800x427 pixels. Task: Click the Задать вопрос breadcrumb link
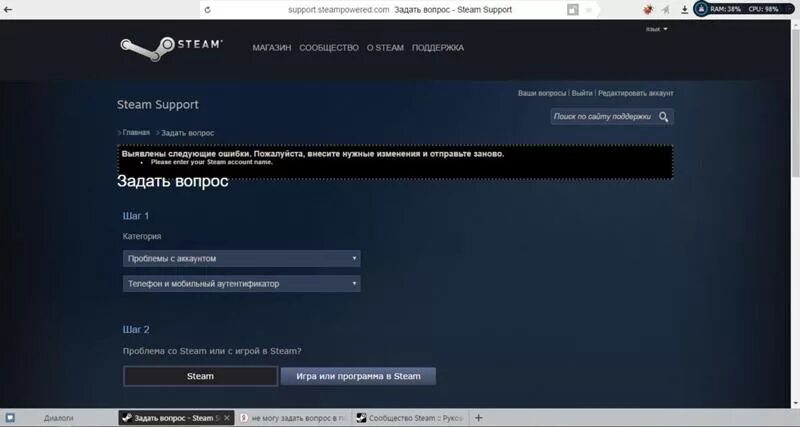[x=188, y=133]
